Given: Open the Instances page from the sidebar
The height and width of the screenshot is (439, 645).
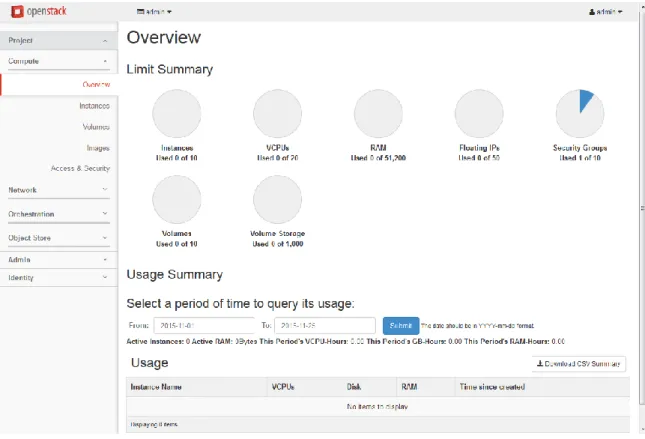Looking at the screenshot, I should [x=94, y=106].
